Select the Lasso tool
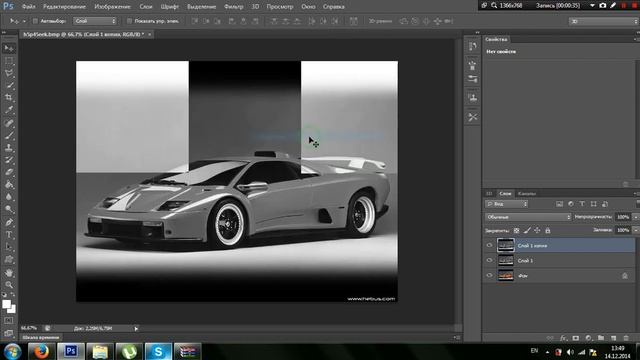The image size is (640, 360). point(9,73)
